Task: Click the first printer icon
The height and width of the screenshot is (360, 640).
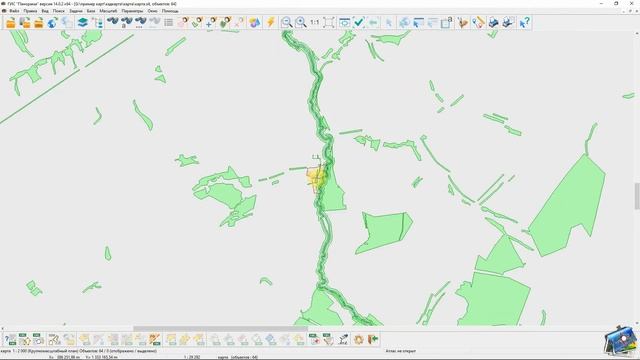Action: tap(493, 22)
